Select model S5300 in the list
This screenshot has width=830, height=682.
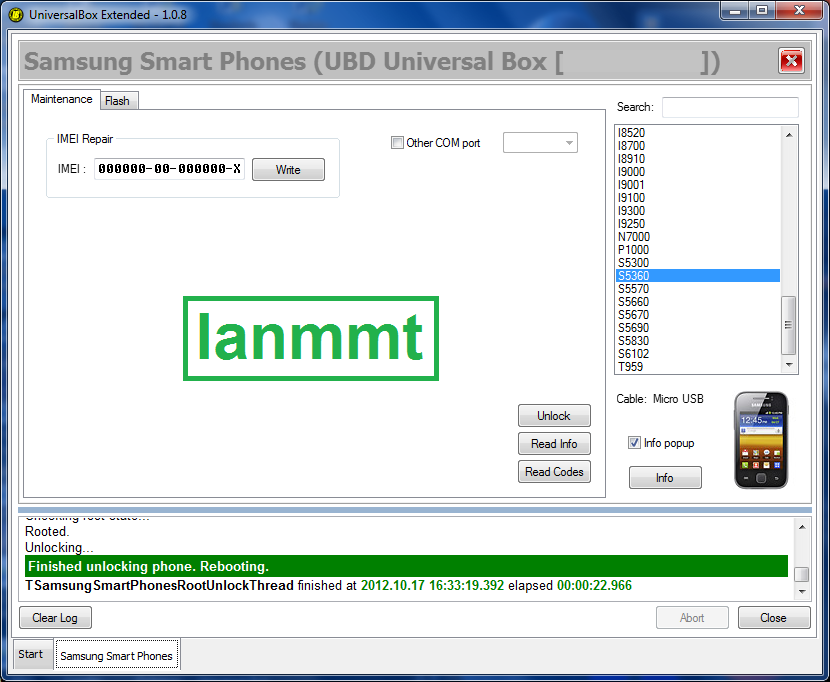coord(698,263)
